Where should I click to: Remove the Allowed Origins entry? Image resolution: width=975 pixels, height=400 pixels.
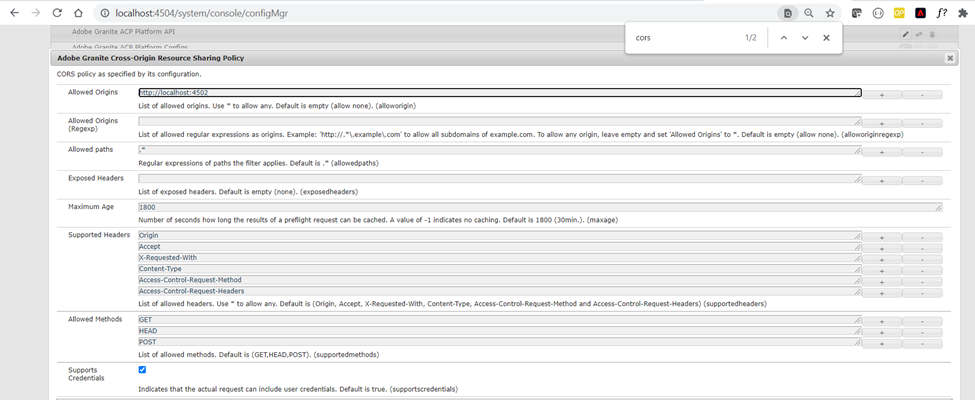tap(922, 95)
